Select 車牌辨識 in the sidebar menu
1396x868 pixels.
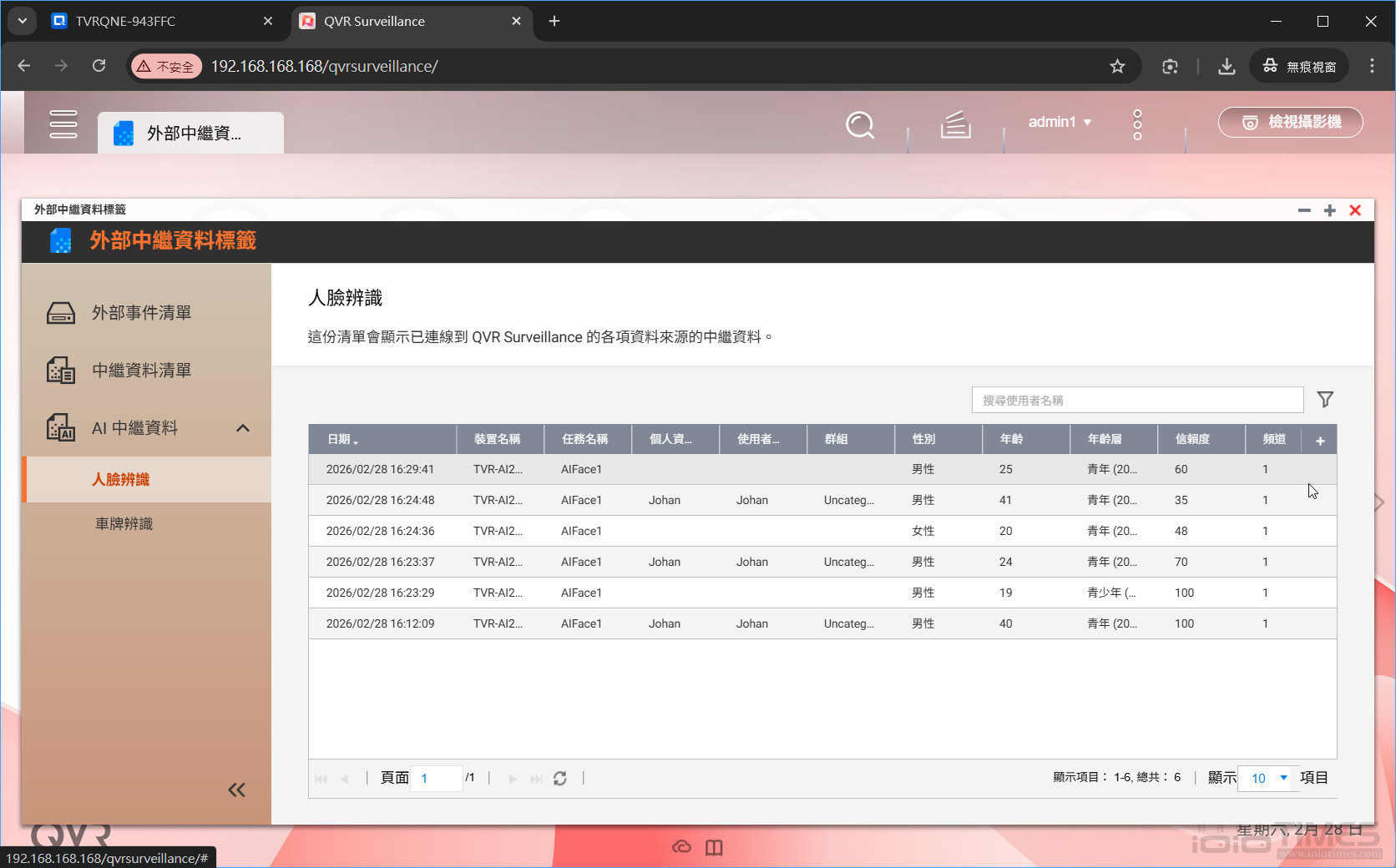(x=124, y=523)
